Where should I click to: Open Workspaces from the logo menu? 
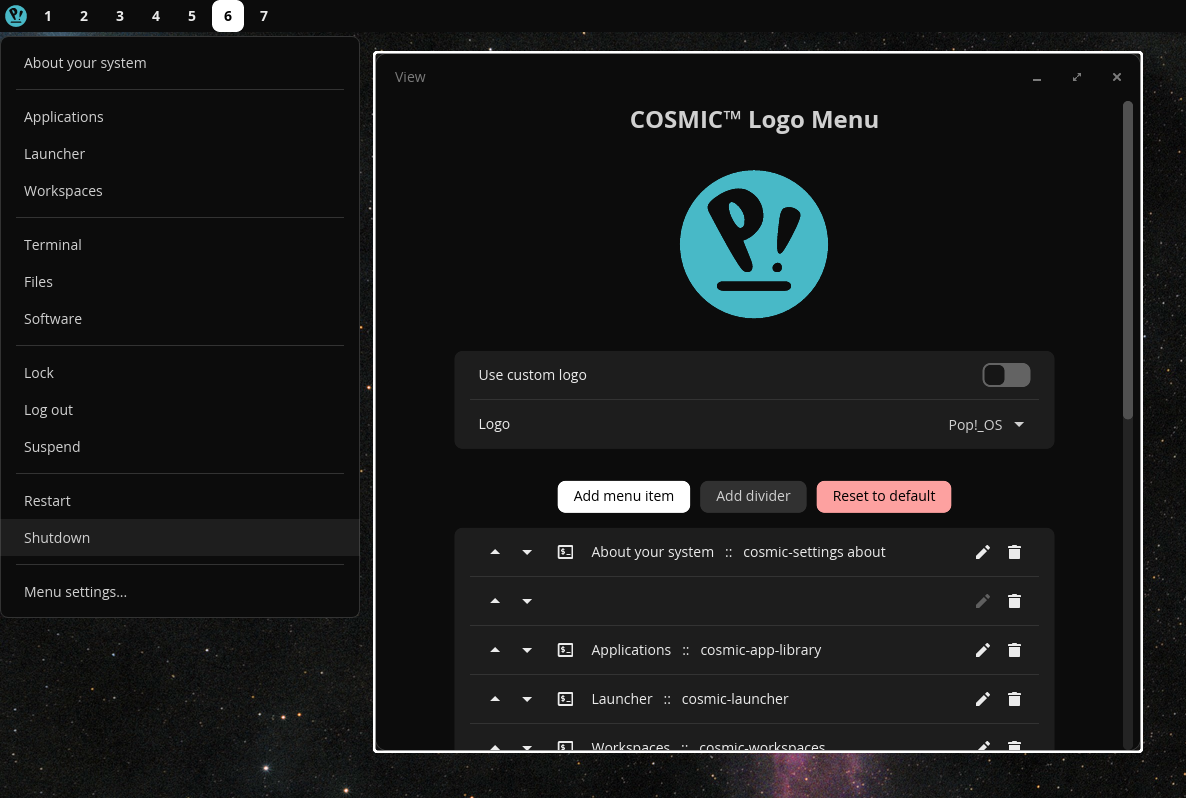coord(180,191)
